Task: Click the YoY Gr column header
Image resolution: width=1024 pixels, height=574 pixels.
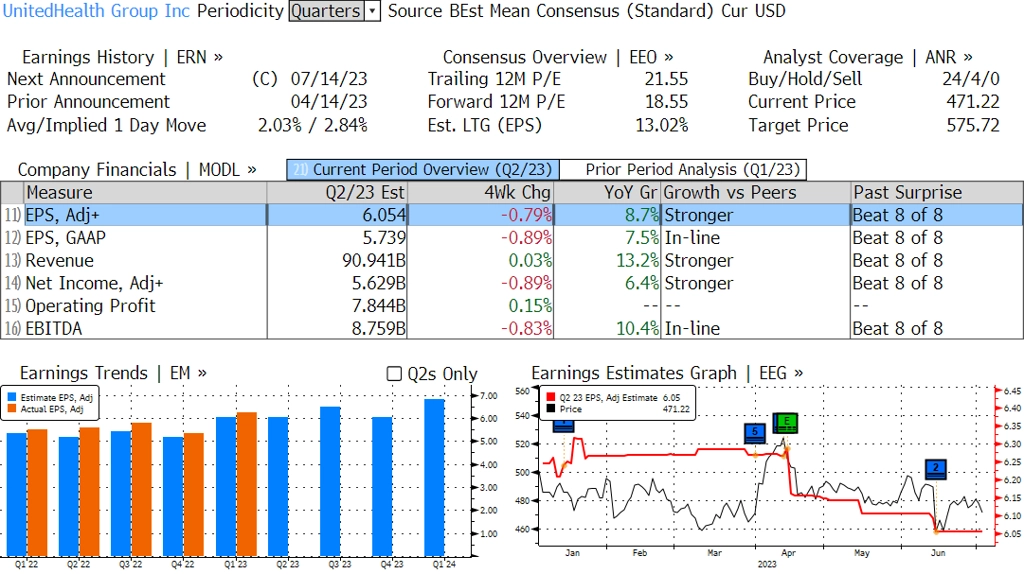Action: click(608, 193)
